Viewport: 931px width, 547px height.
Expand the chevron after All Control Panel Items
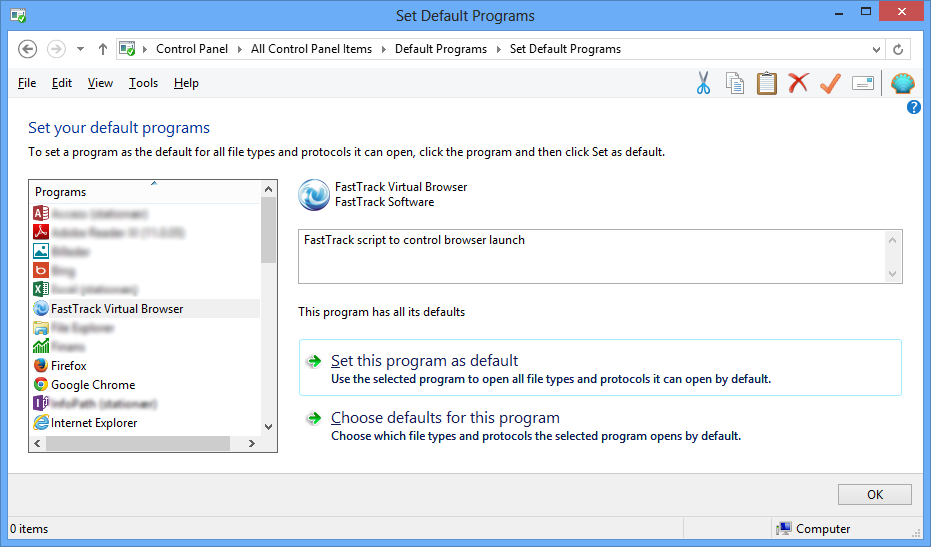point(383,49)
